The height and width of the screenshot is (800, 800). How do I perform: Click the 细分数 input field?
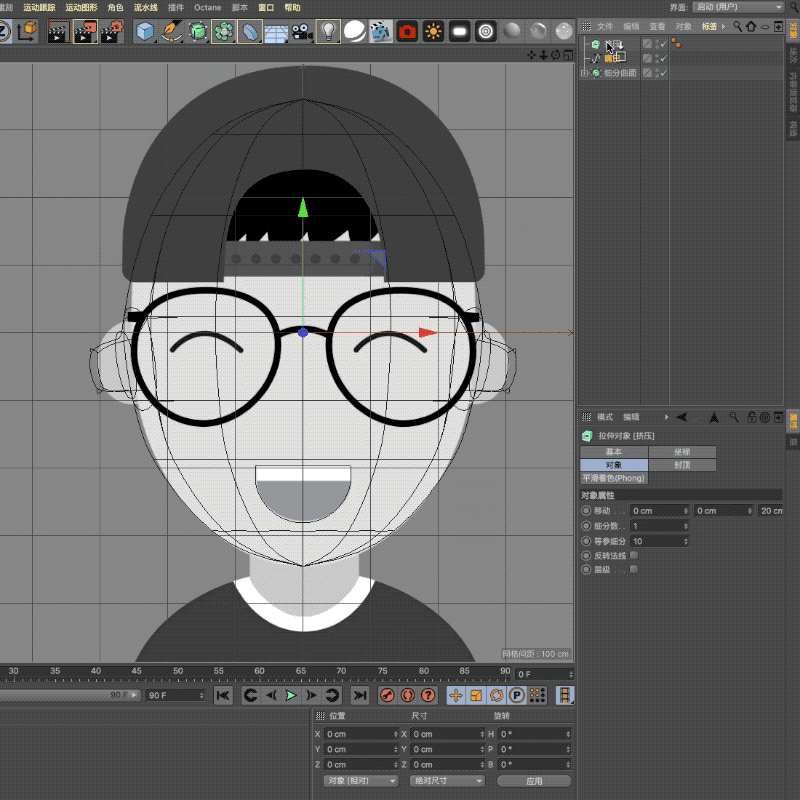(x=659, y=526)
